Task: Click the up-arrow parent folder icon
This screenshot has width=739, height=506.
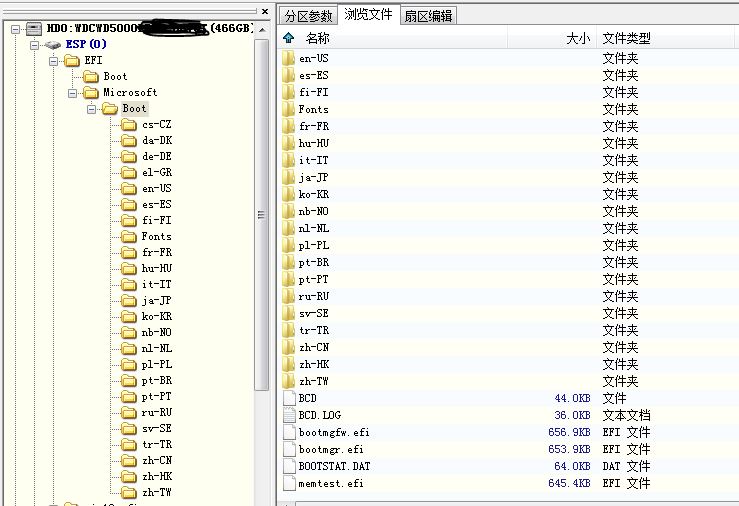Action: [x=288, y=38]
